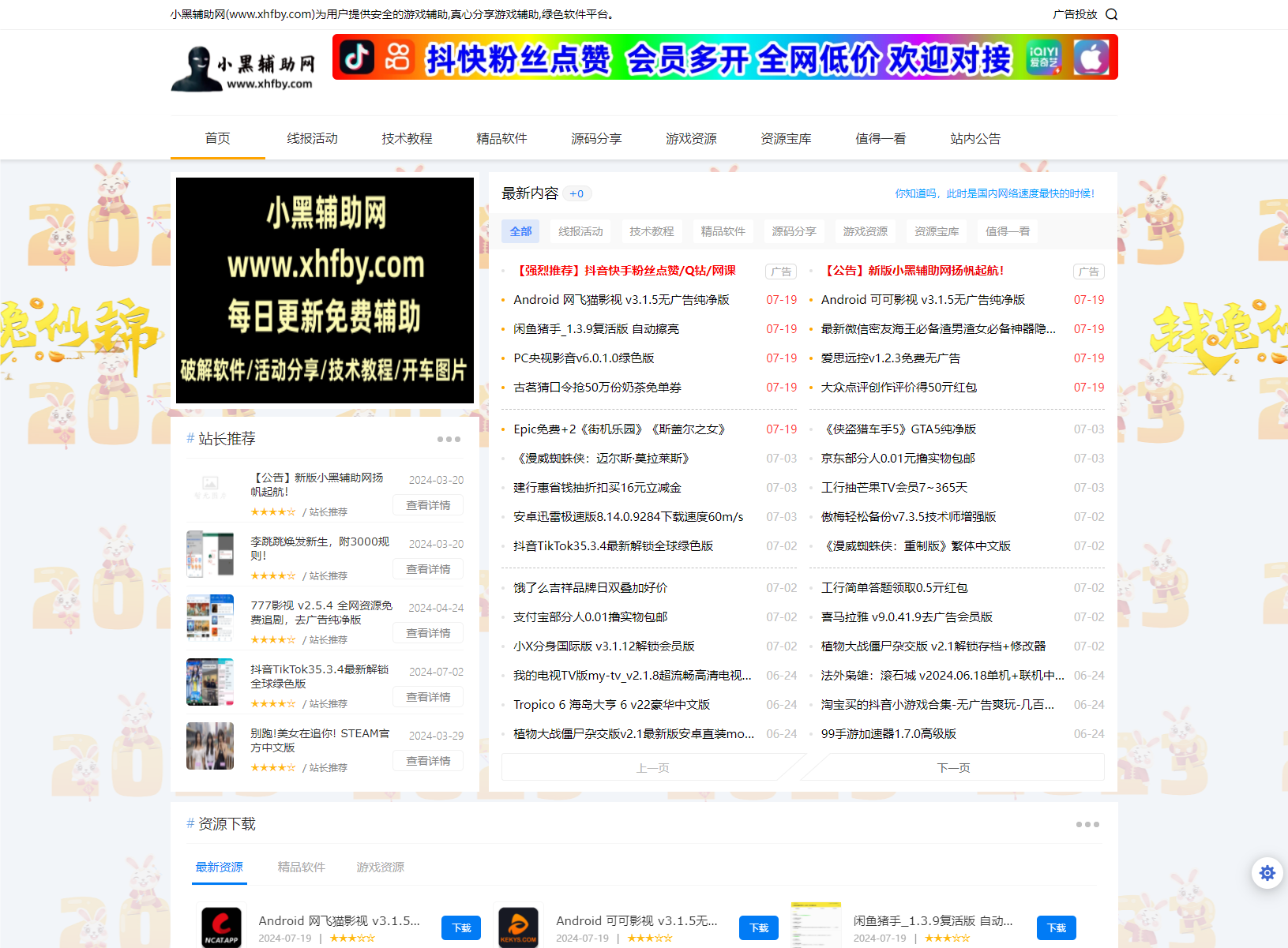Open the 站长推荐 more options dots
Screen dimensions: 1288x948
coord(449,439)
